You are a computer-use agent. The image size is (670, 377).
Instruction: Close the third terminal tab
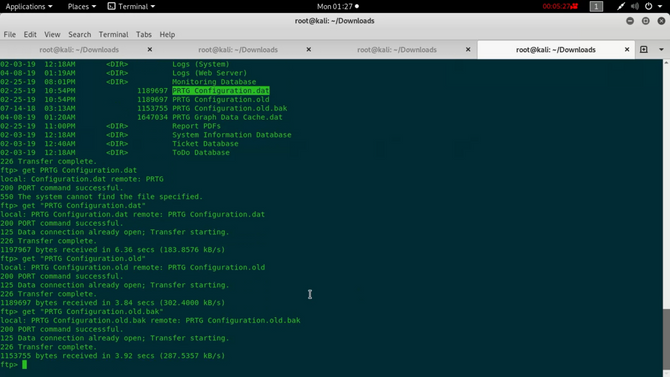[468, 50]
